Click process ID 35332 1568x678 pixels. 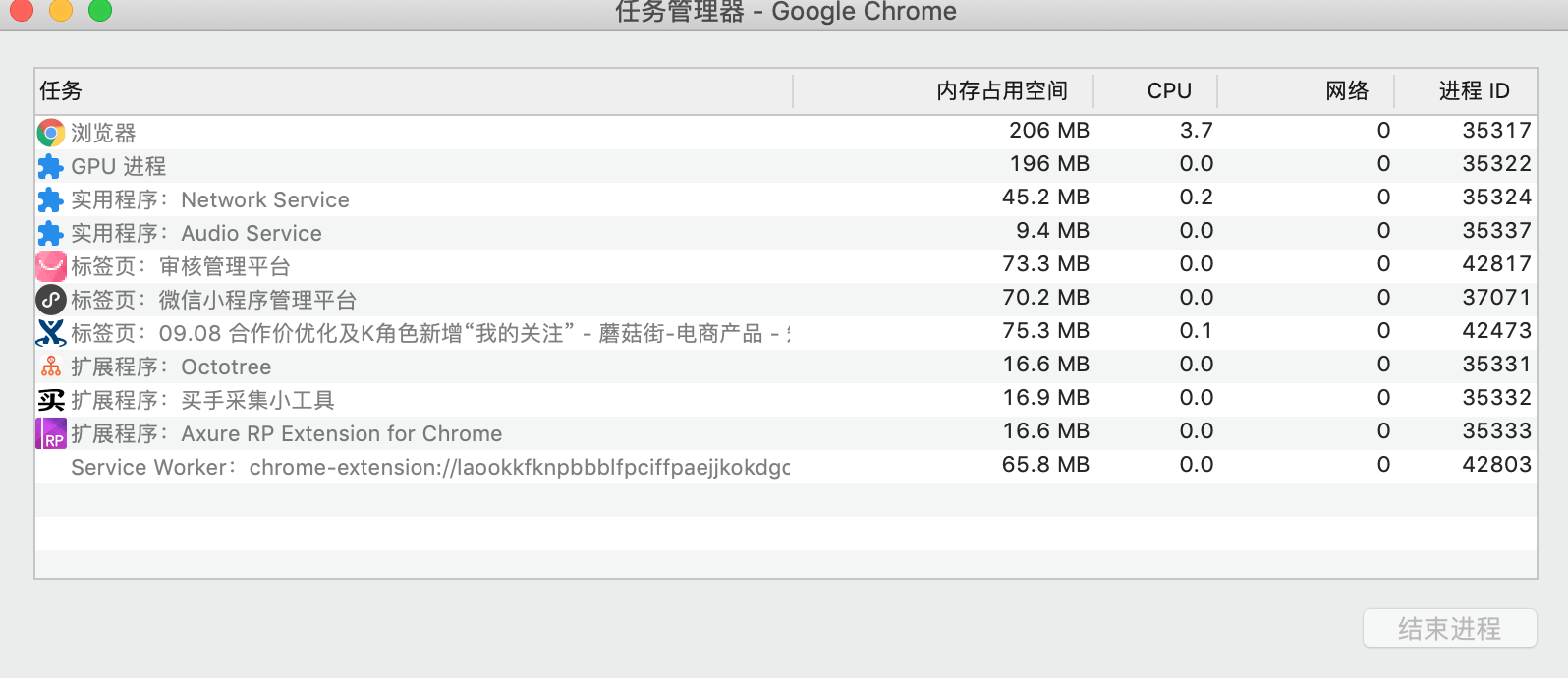1496,398
